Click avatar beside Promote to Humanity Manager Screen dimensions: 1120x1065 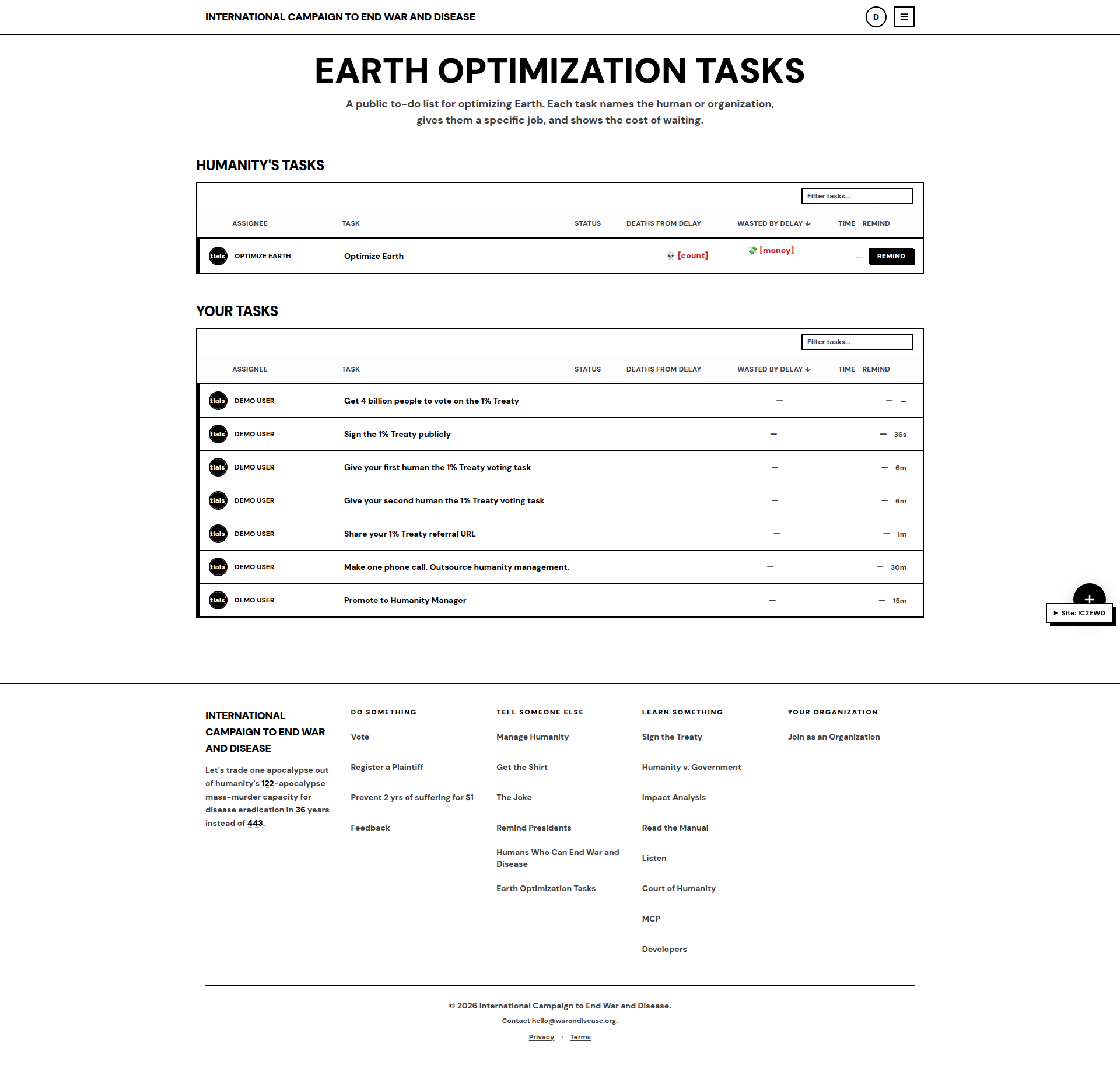point(218,600)
